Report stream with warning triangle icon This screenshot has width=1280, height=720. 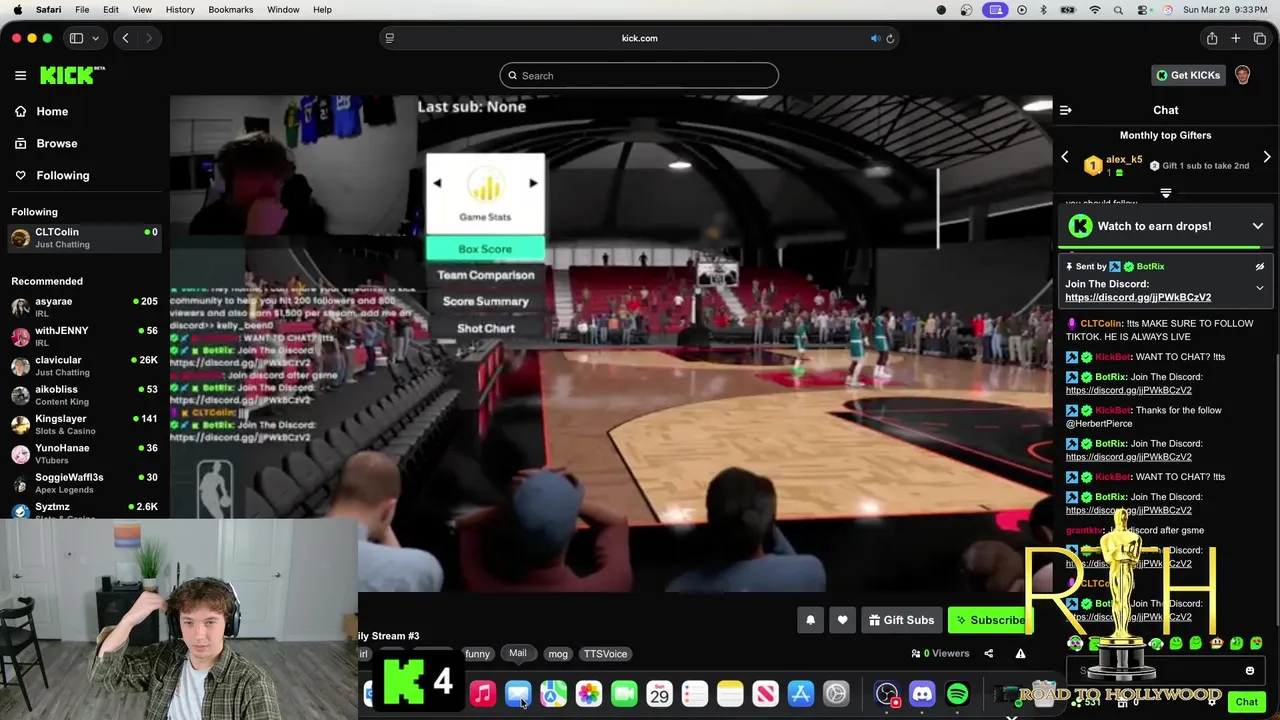[x=1020, y=654]
